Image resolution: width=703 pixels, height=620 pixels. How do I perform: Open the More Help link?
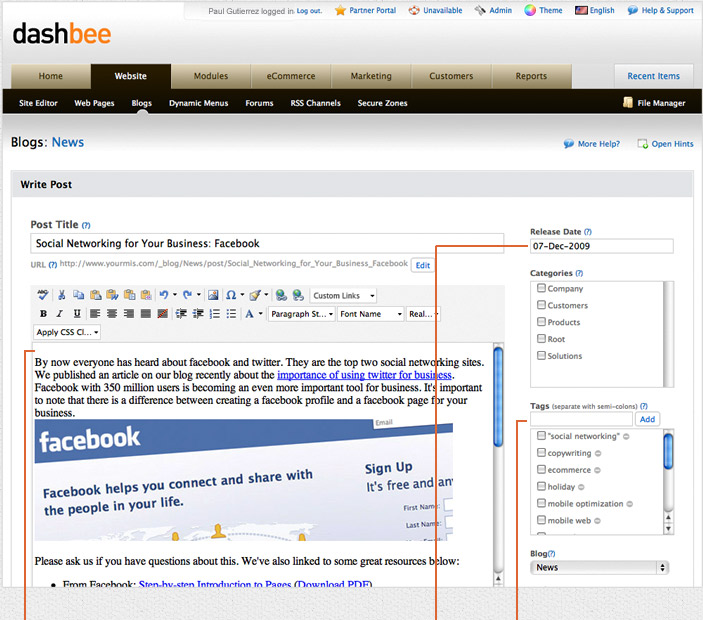(592, 143)
